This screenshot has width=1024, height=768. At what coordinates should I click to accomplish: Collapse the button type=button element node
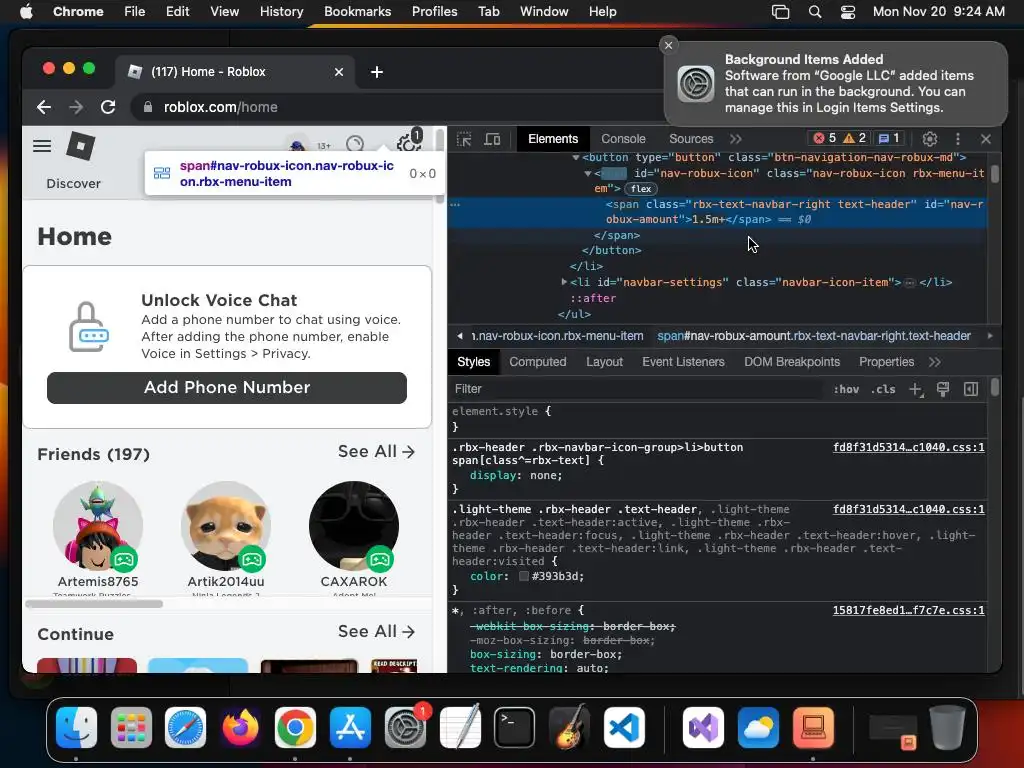[x=575, y=157]
